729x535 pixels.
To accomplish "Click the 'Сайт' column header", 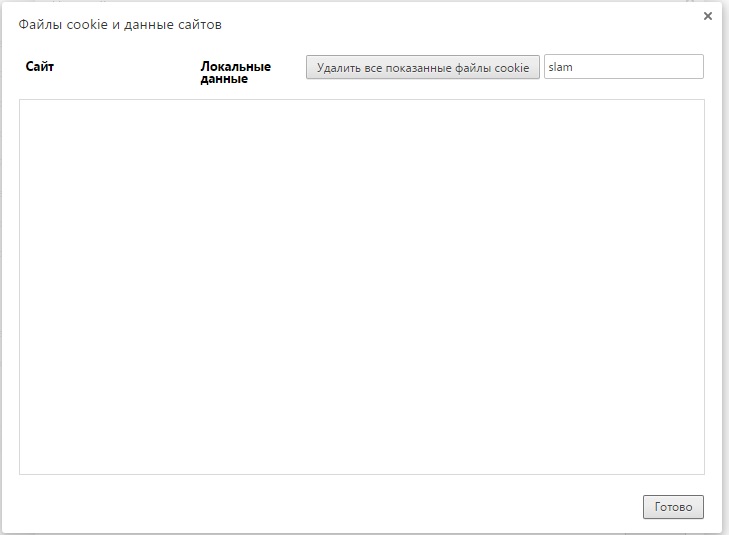I will pyautogui.click(x=40, y=67).
